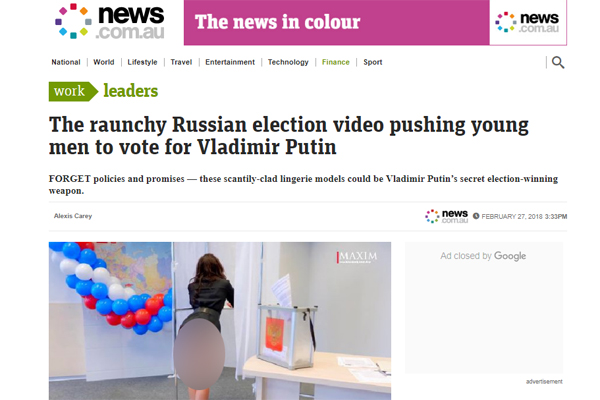600x400 pixels.
Task: Click author name Alexis Carey
Action: [x=73, y=216]
